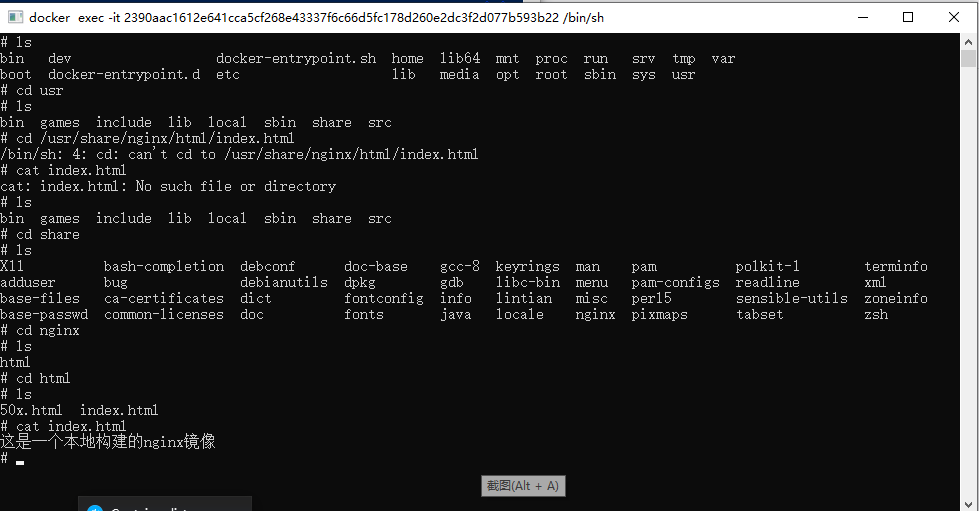Click the '# cd nginx' command line
Image resolution: width=979 pixels, height=511 pixels.
40,330
